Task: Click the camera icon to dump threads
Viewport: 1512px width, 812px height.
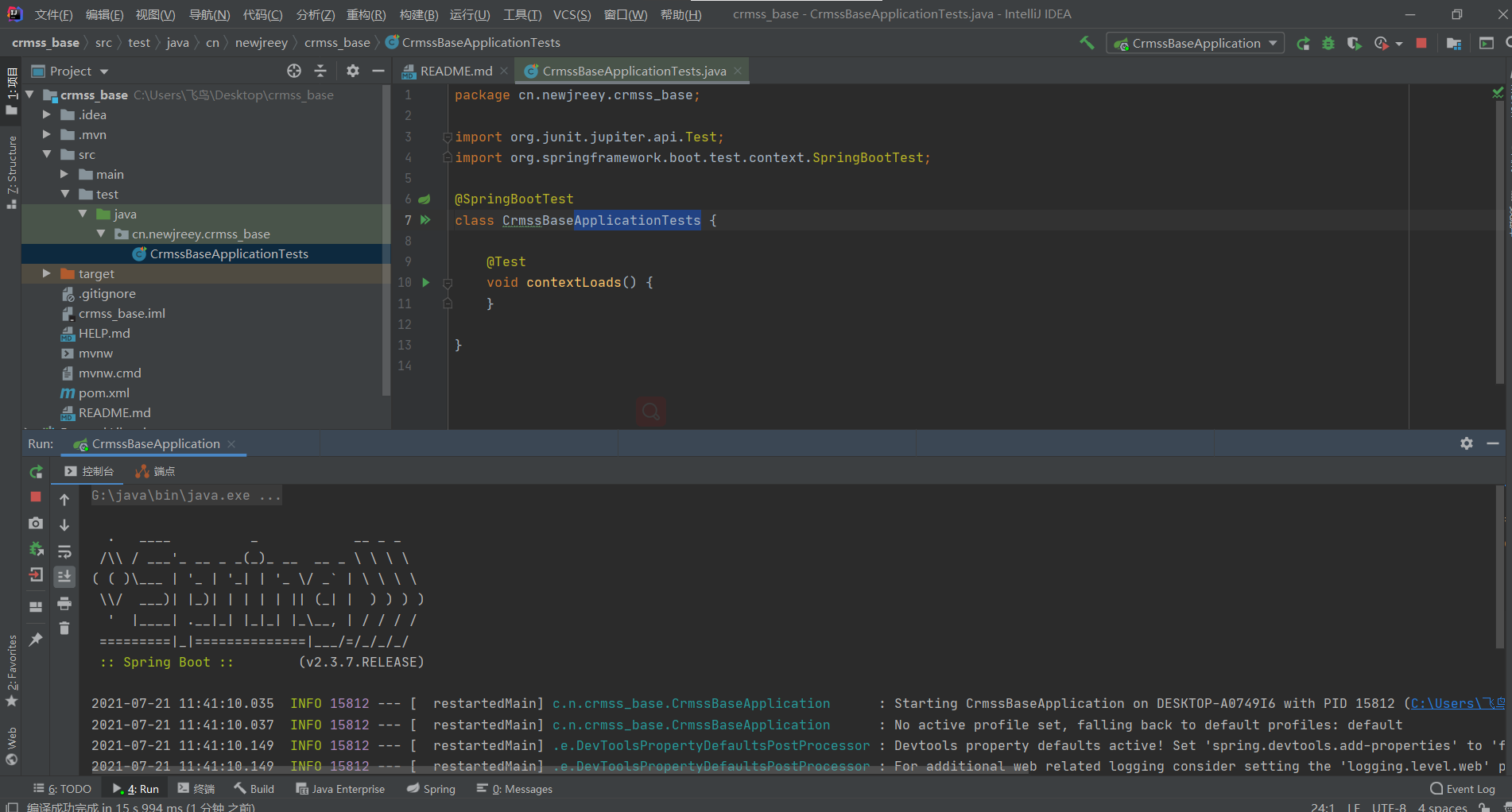Action: point(36,524)
